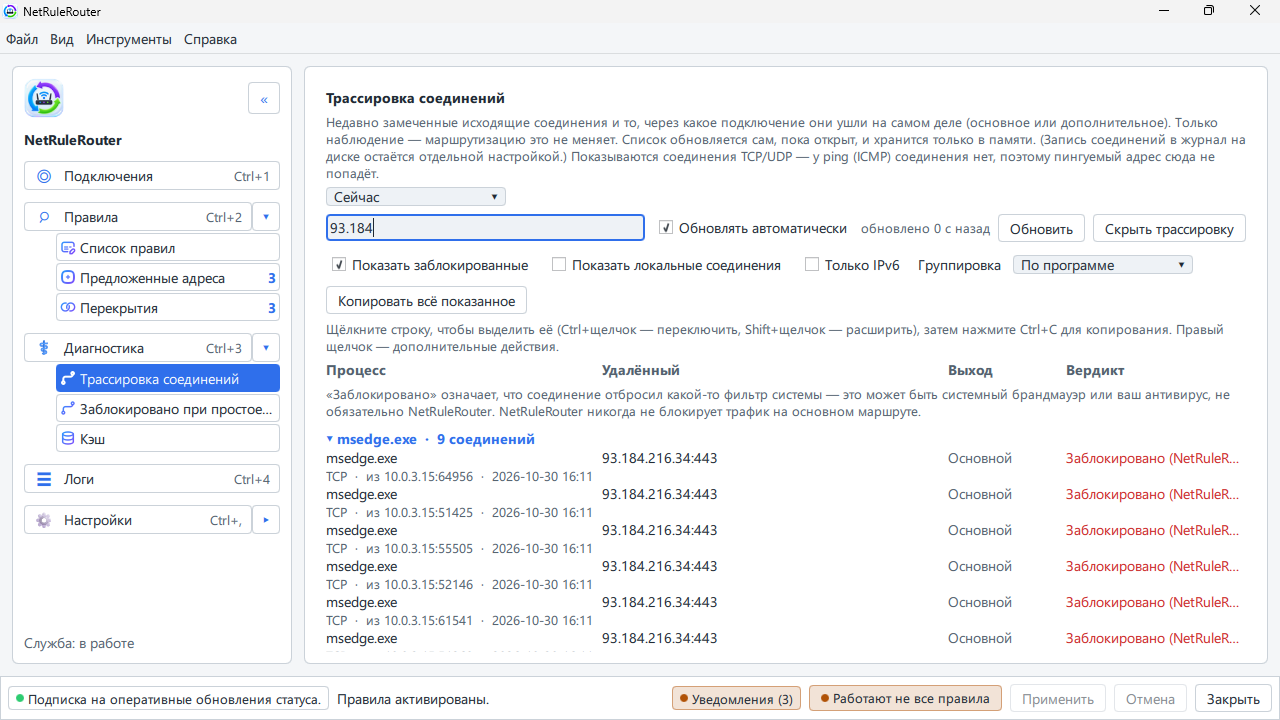1280x720 pixels.
Task: Collapse the msedge.exe connections group
Action: pos(330,439)
